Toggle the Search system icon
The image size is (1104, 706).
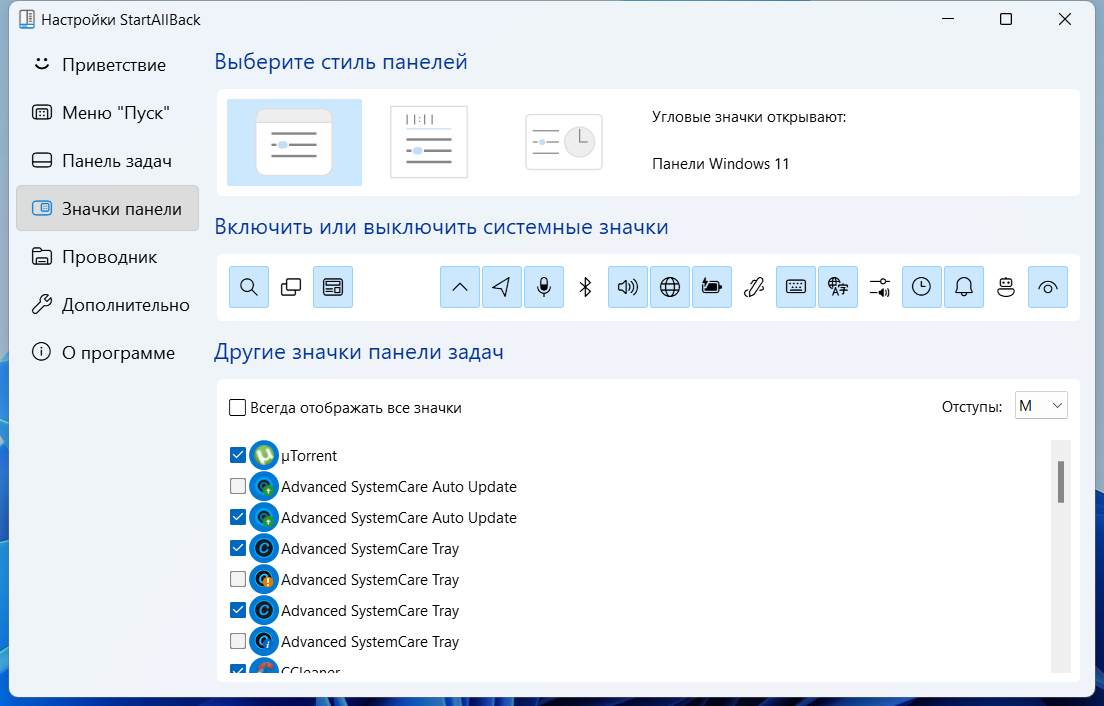[x=249, y=287]
